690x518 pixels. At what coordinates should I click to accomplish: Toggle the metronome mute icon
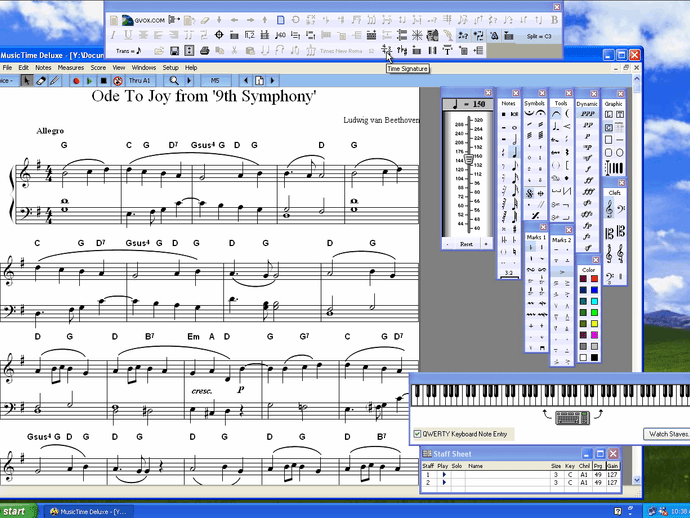pyautogui.click(x=117, y=81)
